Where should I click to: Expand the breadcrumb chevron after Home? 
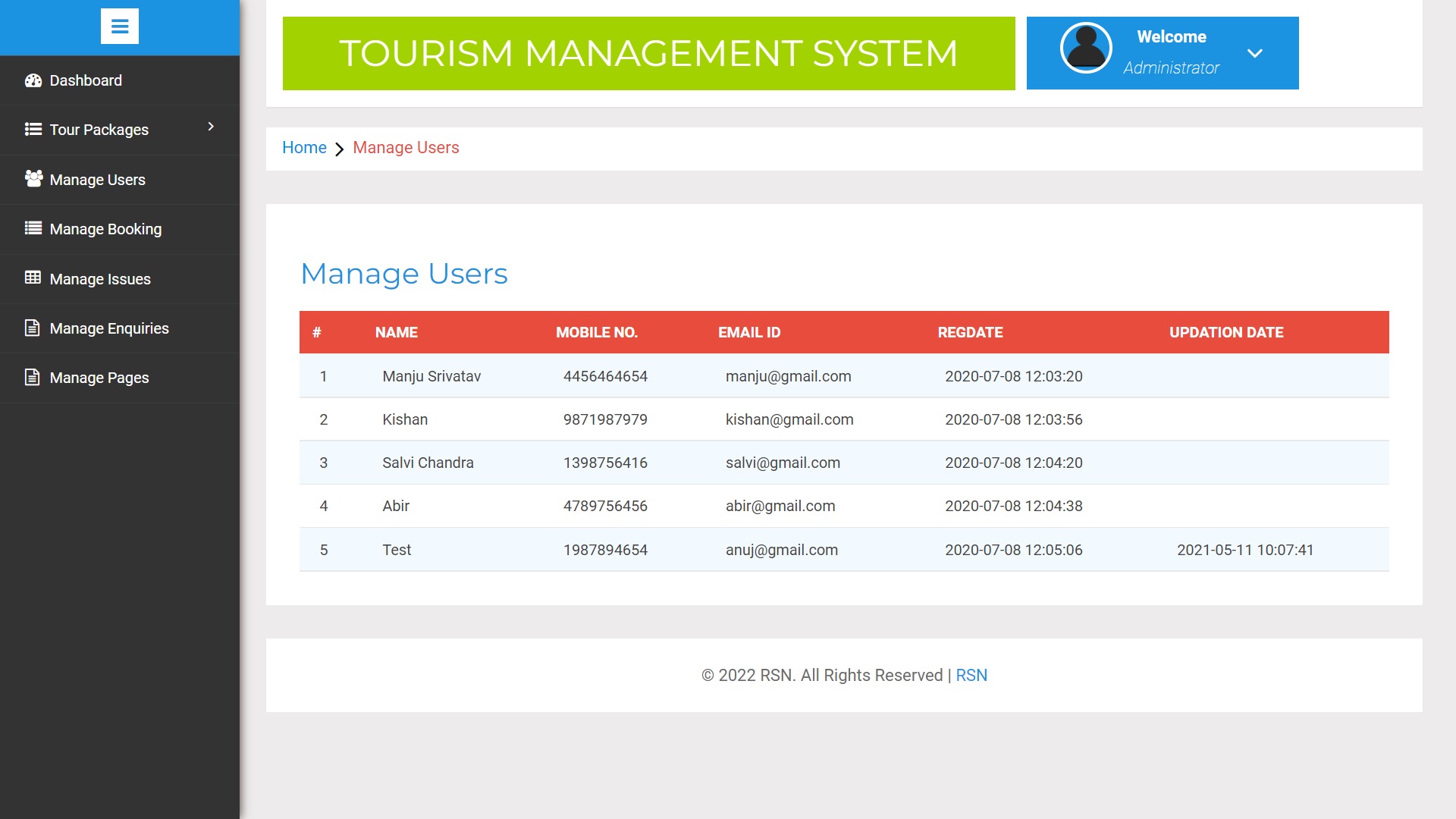pyautogui.click(x=339, y=148)
